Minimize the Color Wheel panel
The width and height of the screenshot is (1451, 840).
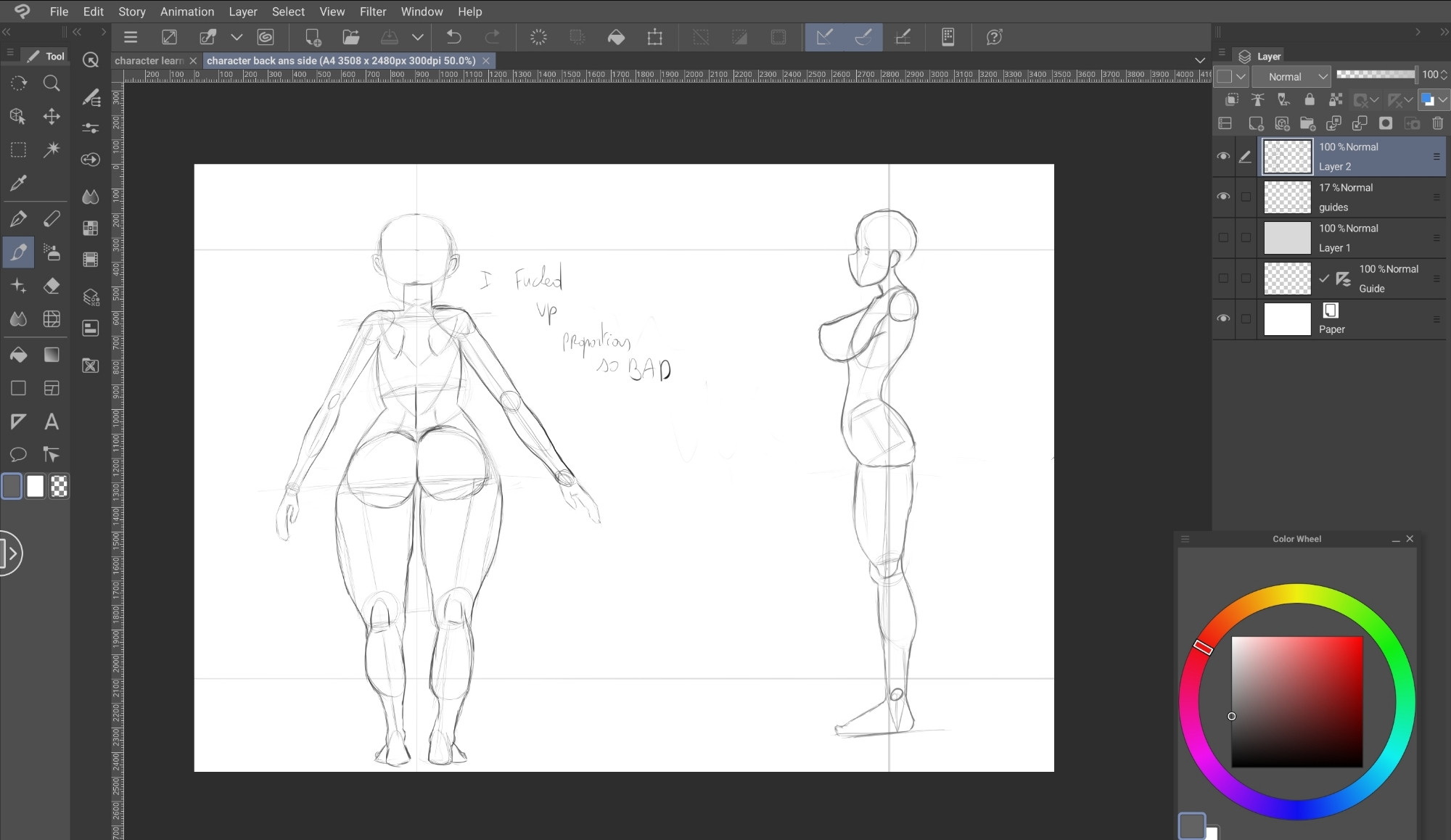point(1396,539)
